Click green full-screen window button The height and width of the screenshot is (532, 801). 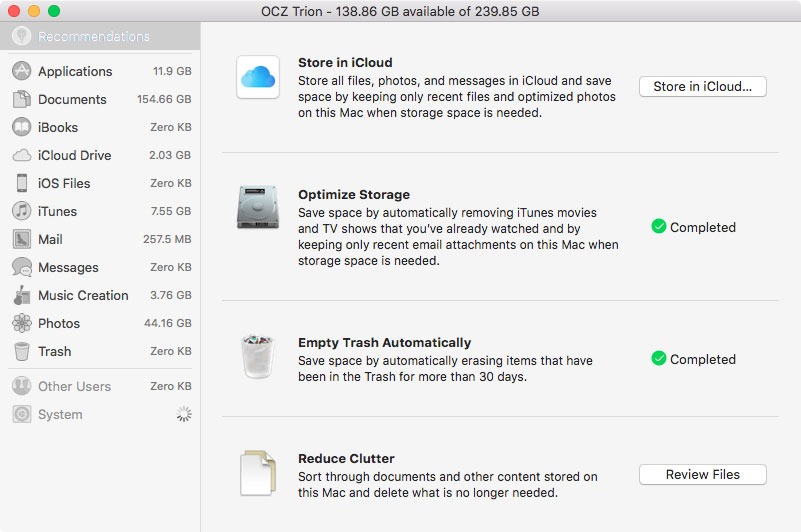point(54,11)
